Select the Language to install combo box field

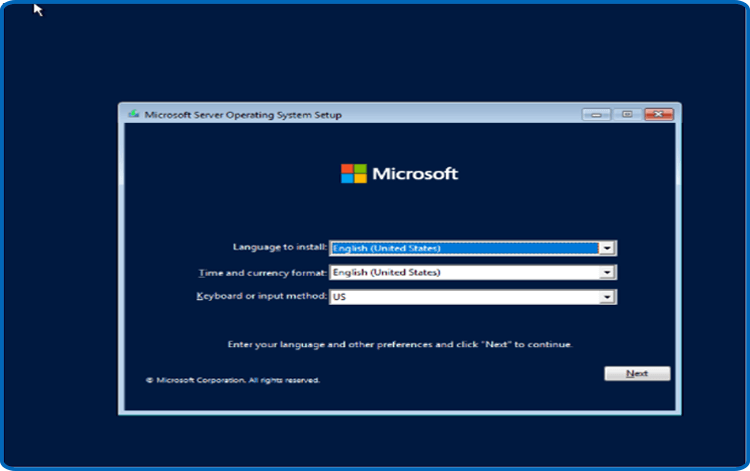click(473, 248)
